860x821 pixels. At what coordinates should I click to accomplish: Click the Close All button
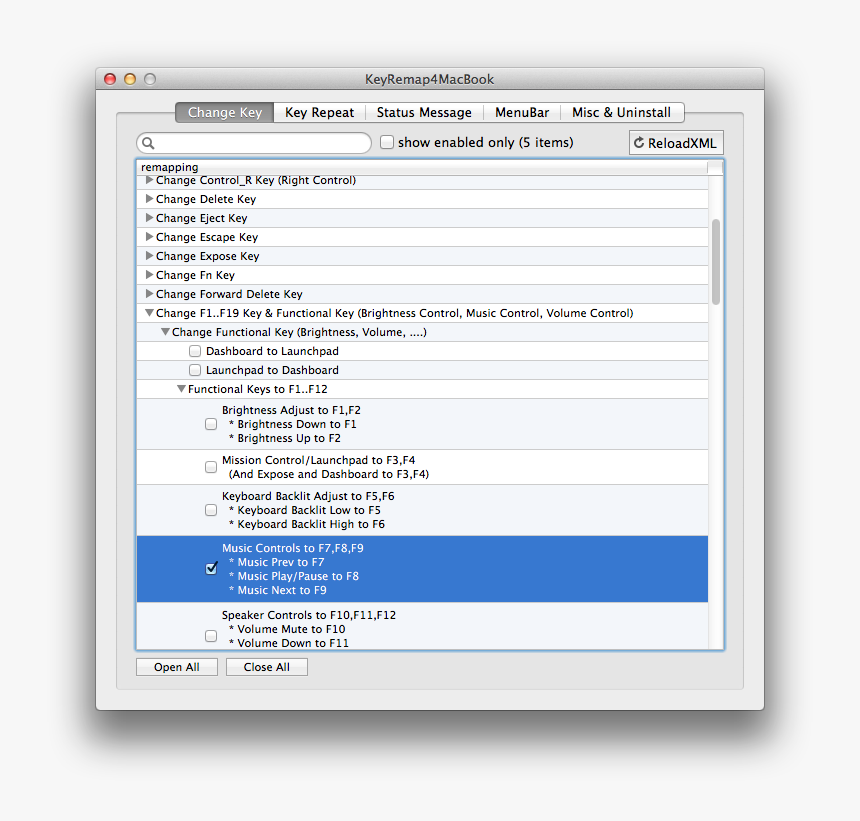(x=266, y=666)
